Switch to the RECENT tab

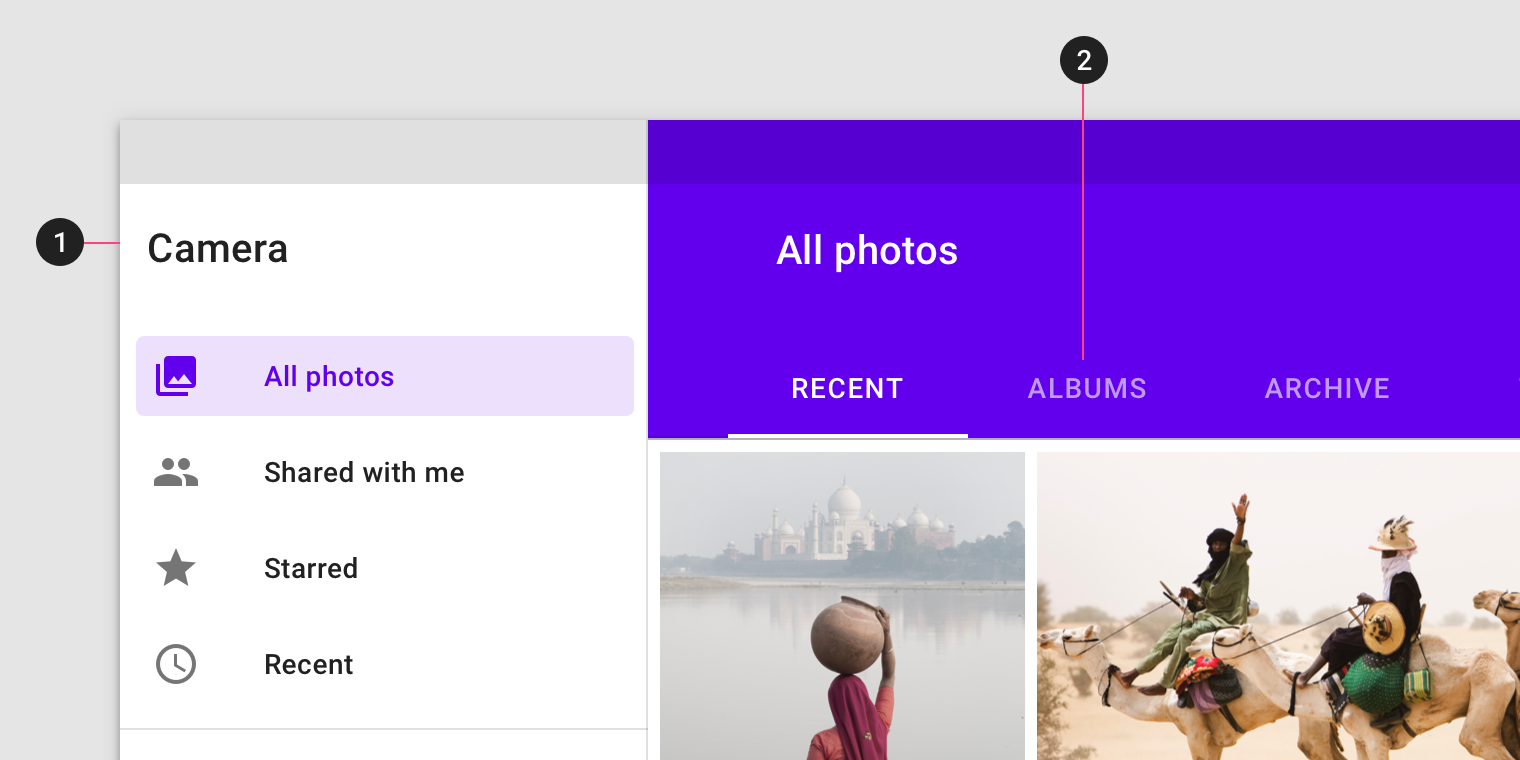(848, 388)
